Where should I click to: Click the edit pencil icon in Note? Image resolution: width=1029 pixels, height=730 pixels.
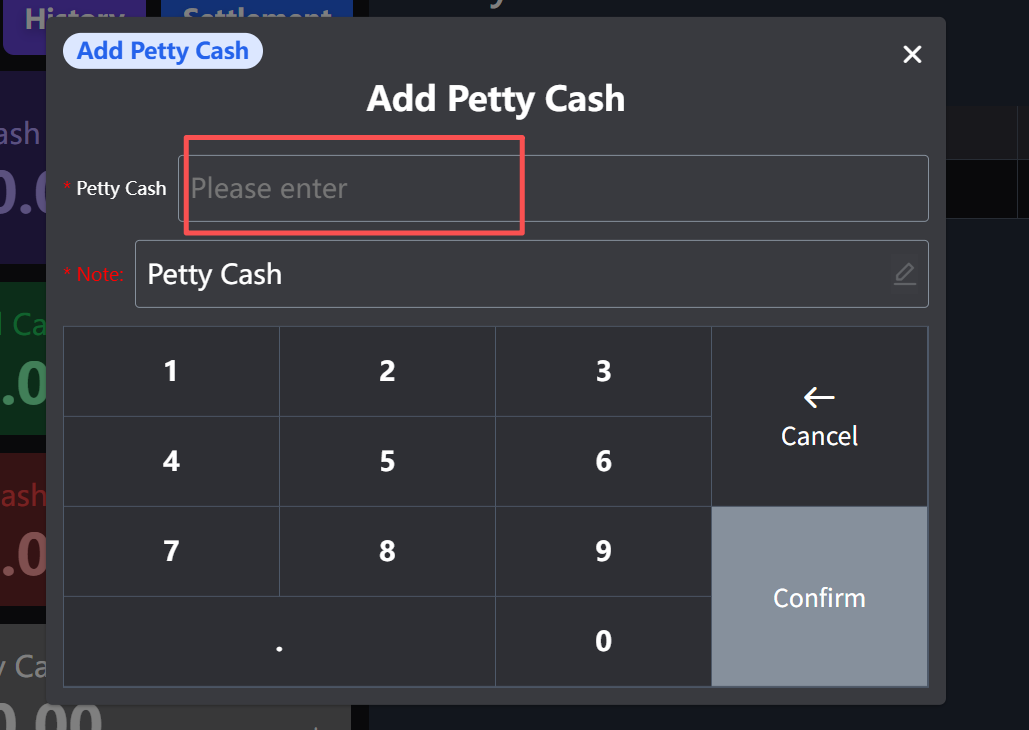coord(904,274)
